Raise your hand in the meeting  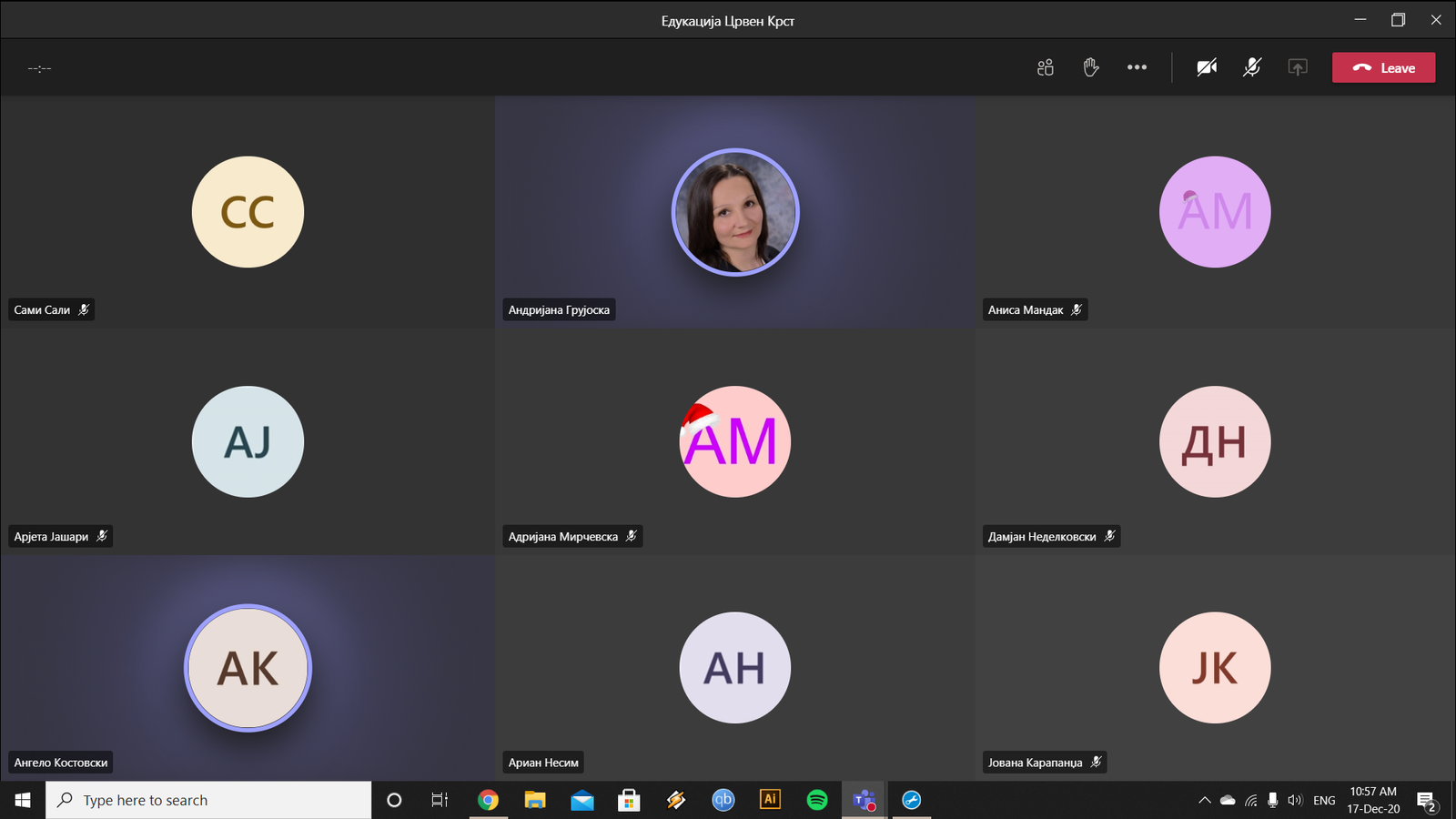pyautogui.click(x=1091, y=67)
